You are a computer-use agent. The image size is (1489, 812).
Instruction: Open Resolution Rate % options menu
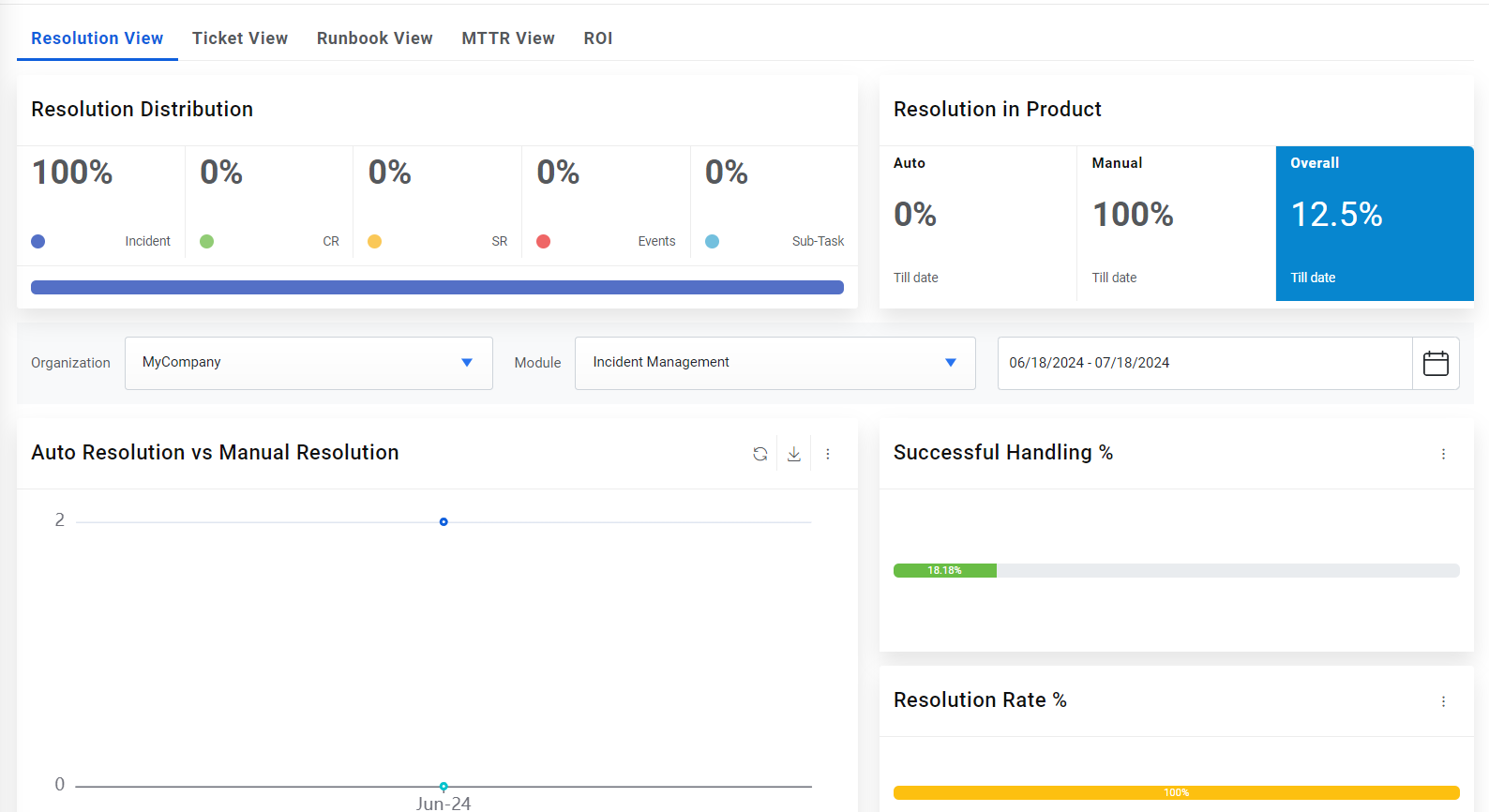1443,701
